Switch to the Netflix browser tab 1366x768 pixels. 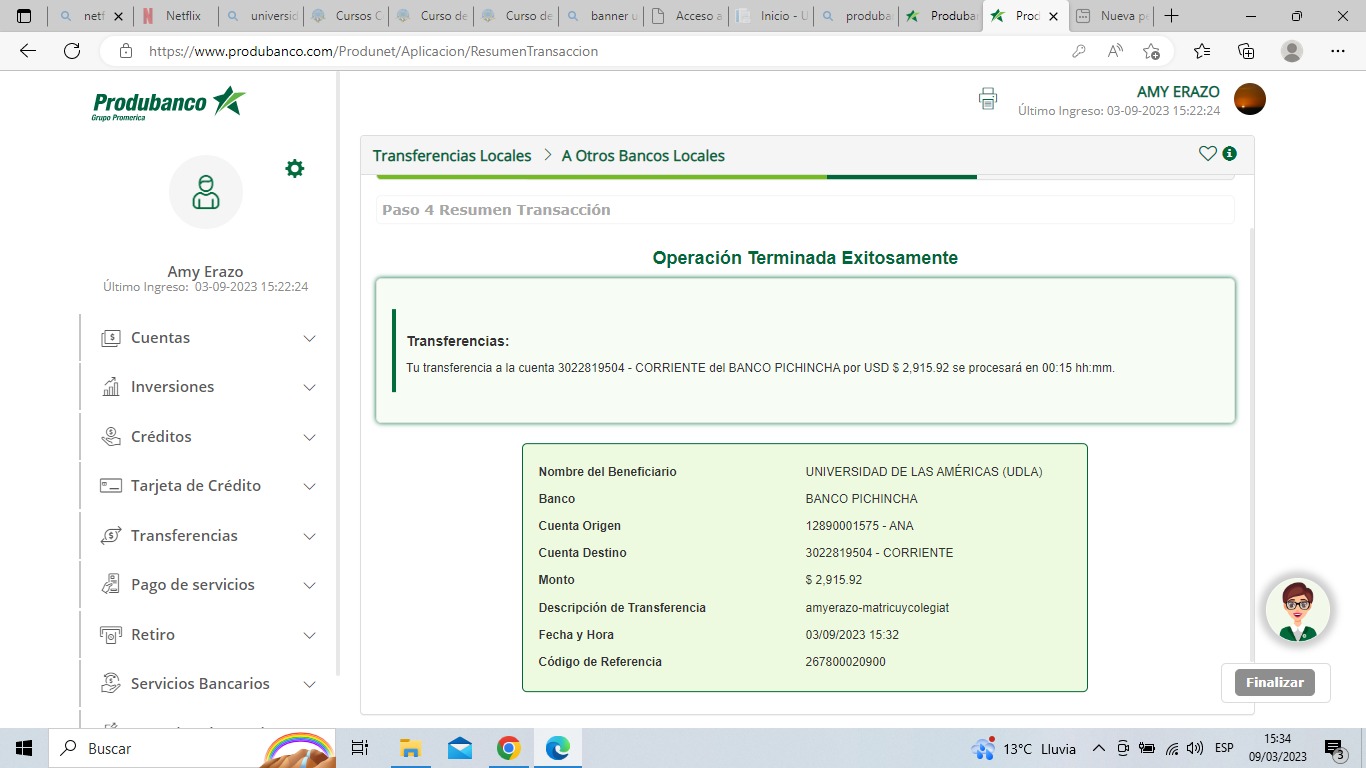(175, 16)
